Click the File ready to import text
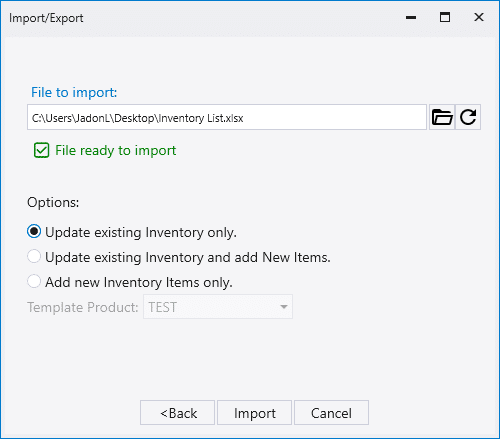This screenshot has width=500, height=439. pyautogui.click(x=115, y=151)
